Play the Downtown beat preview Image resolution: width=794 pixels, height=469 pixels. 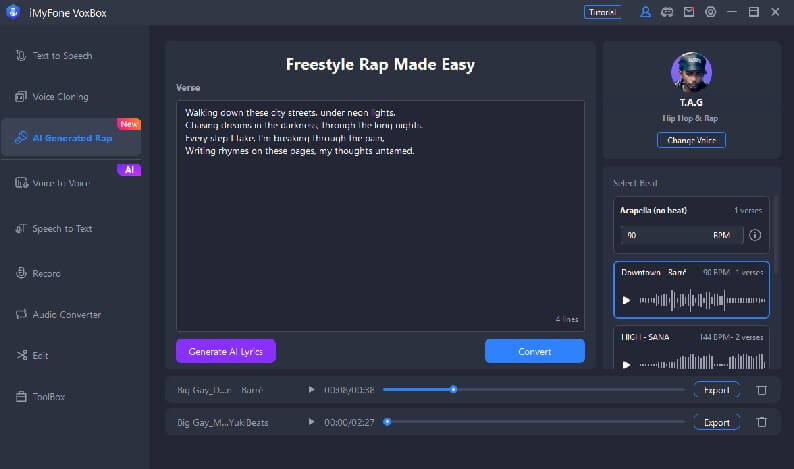click(626, 300)
